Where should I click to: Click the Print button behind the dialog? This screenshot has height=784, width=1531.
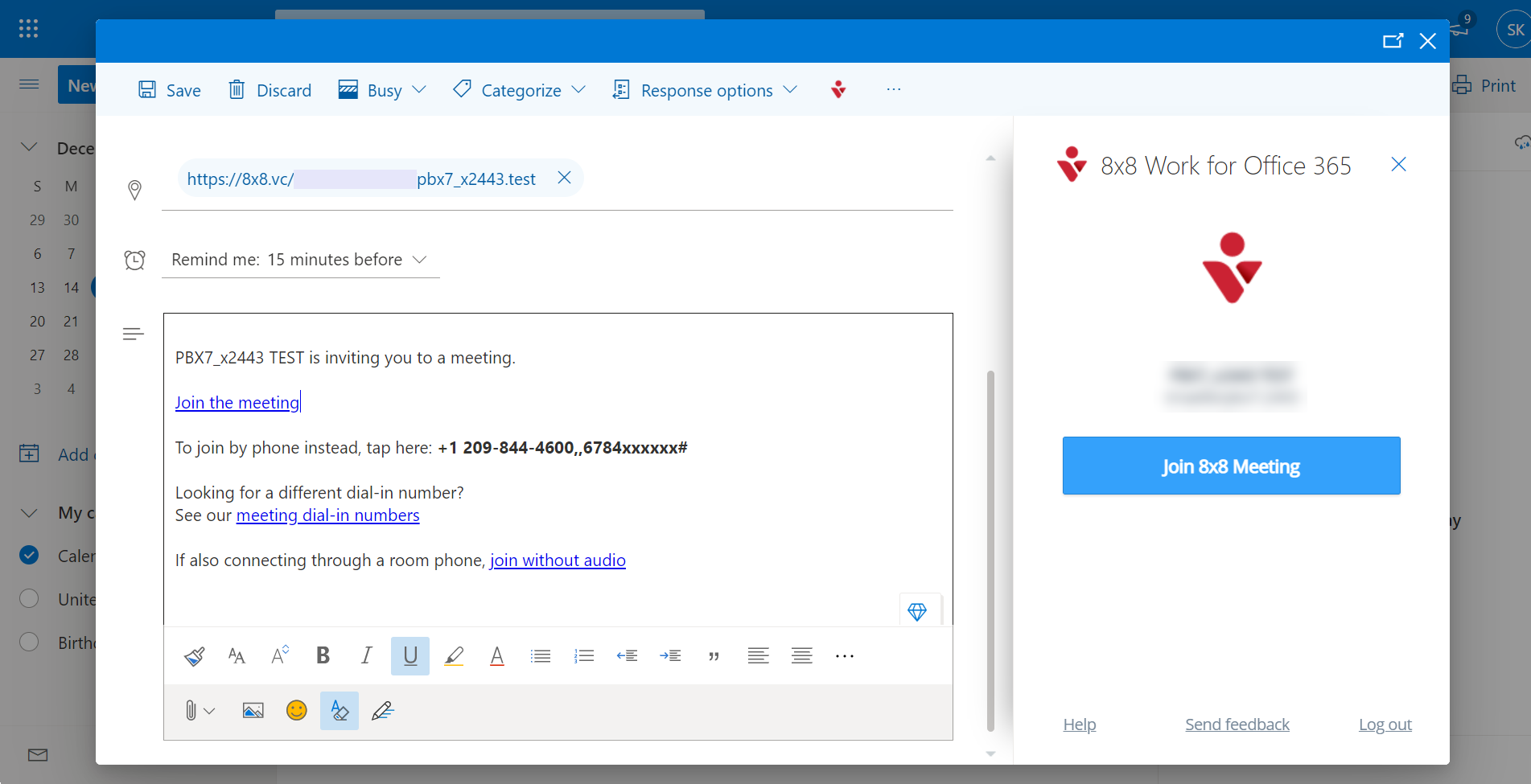pyautogui.click(x=1484, y=85)
